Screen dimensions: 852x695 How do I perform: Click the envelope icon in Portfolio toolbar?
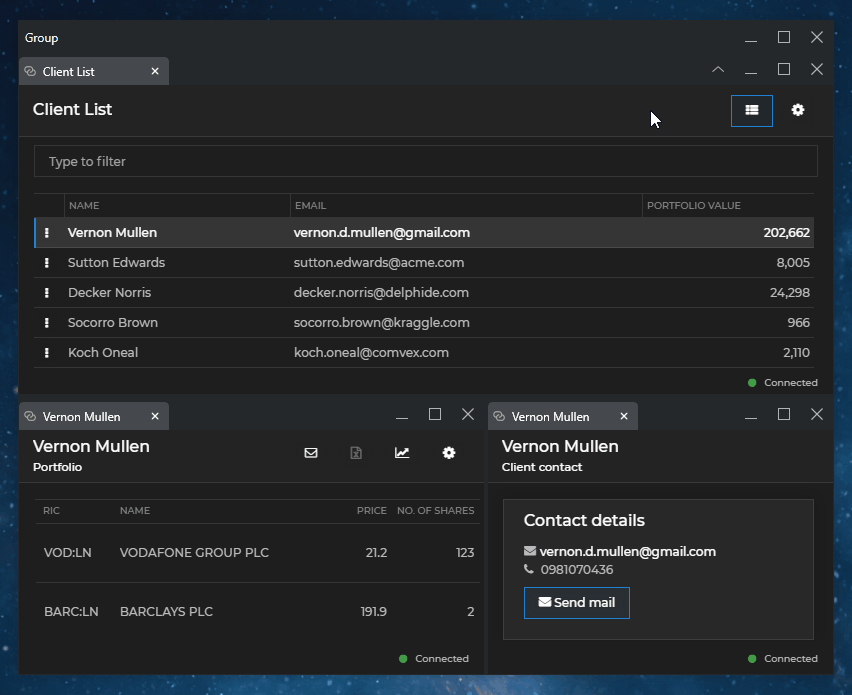(x=311, y=453)
